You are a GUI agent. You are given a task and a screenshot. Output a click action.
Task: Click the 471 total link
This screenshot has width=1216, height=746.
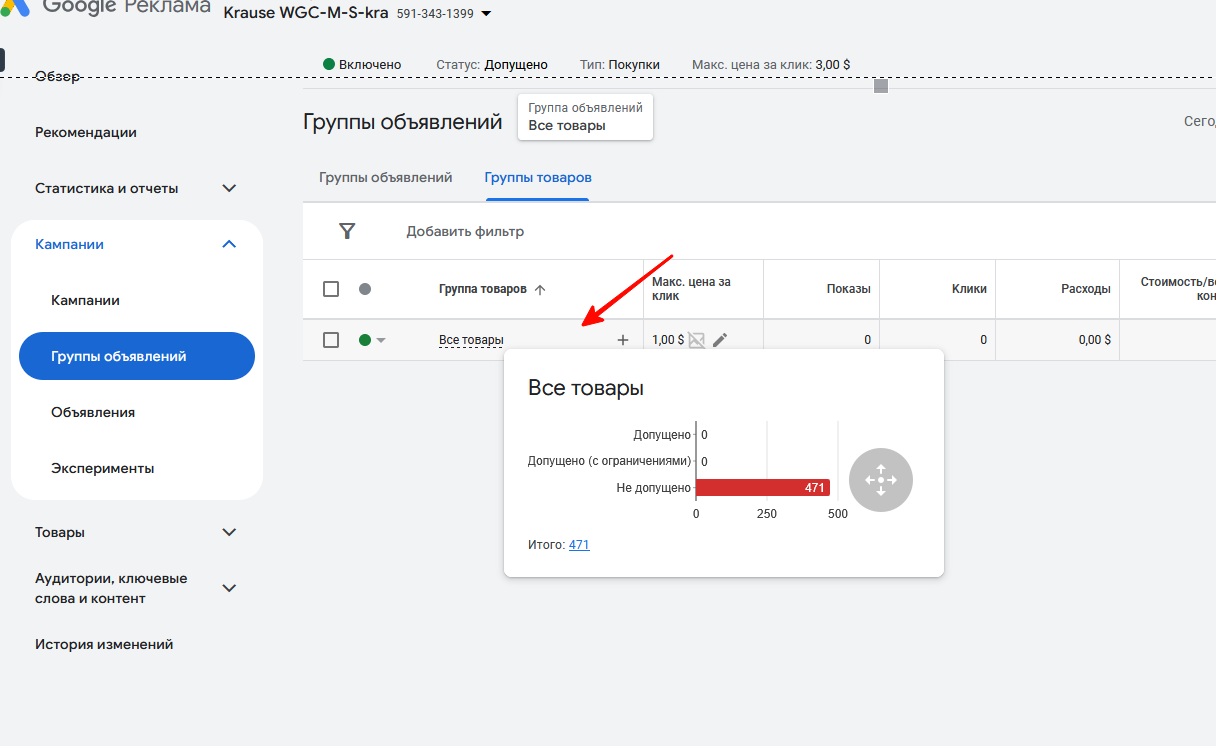pos(579,545)
